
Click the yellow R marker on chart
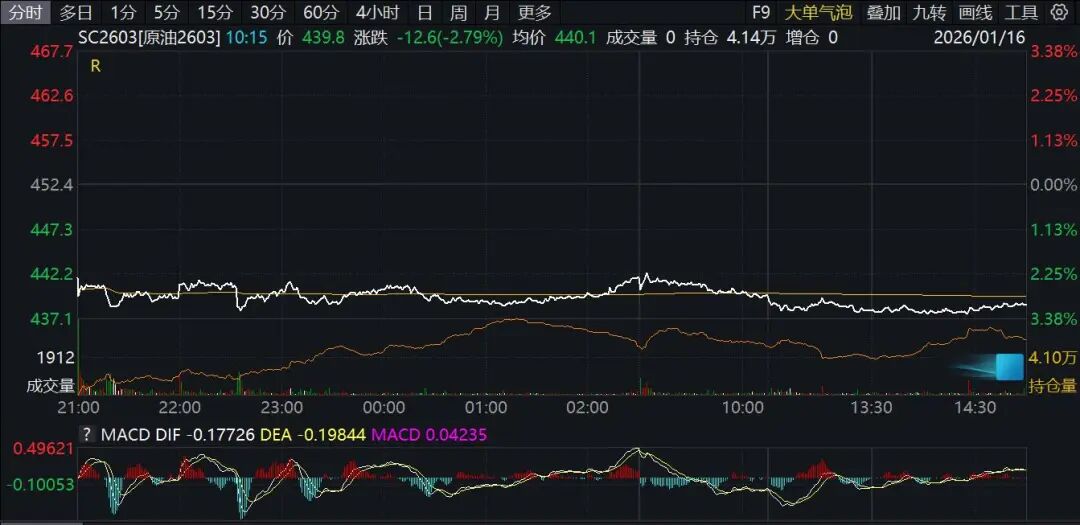tap(96, 66)
